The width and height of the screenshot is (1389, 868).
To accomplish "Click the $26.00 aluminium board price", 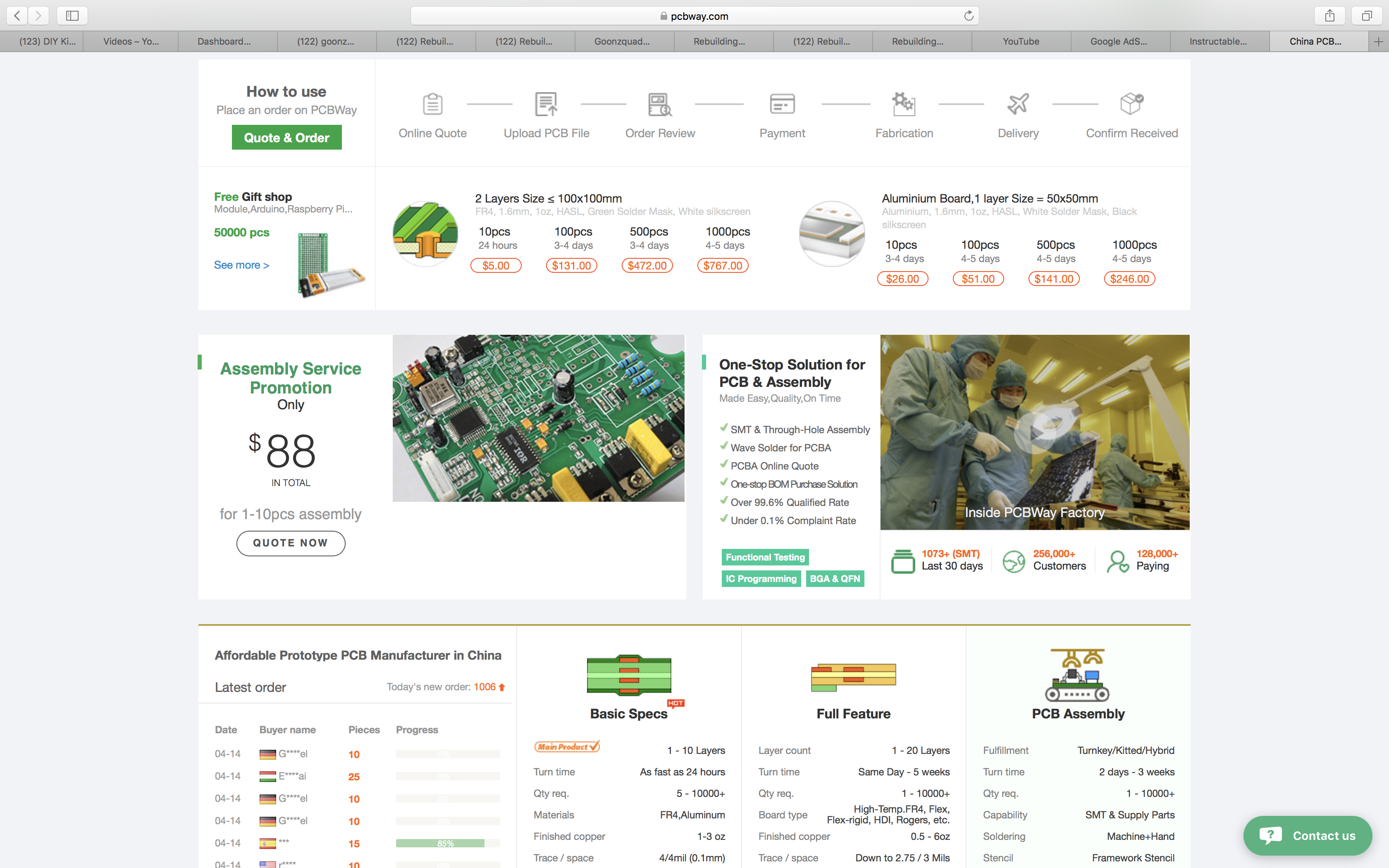I will pos(902,279).
